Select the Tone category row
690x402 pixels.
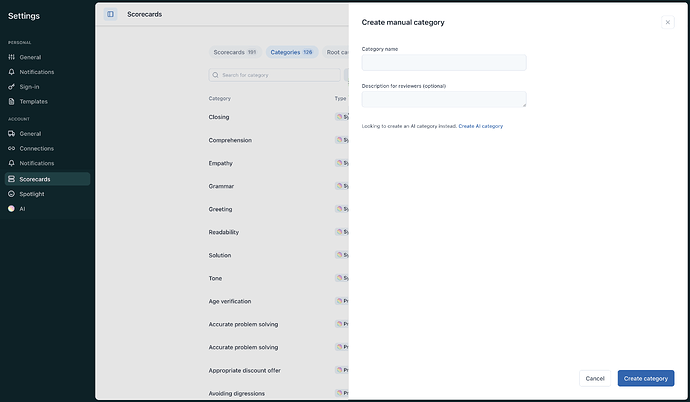(x=215, y=278)
